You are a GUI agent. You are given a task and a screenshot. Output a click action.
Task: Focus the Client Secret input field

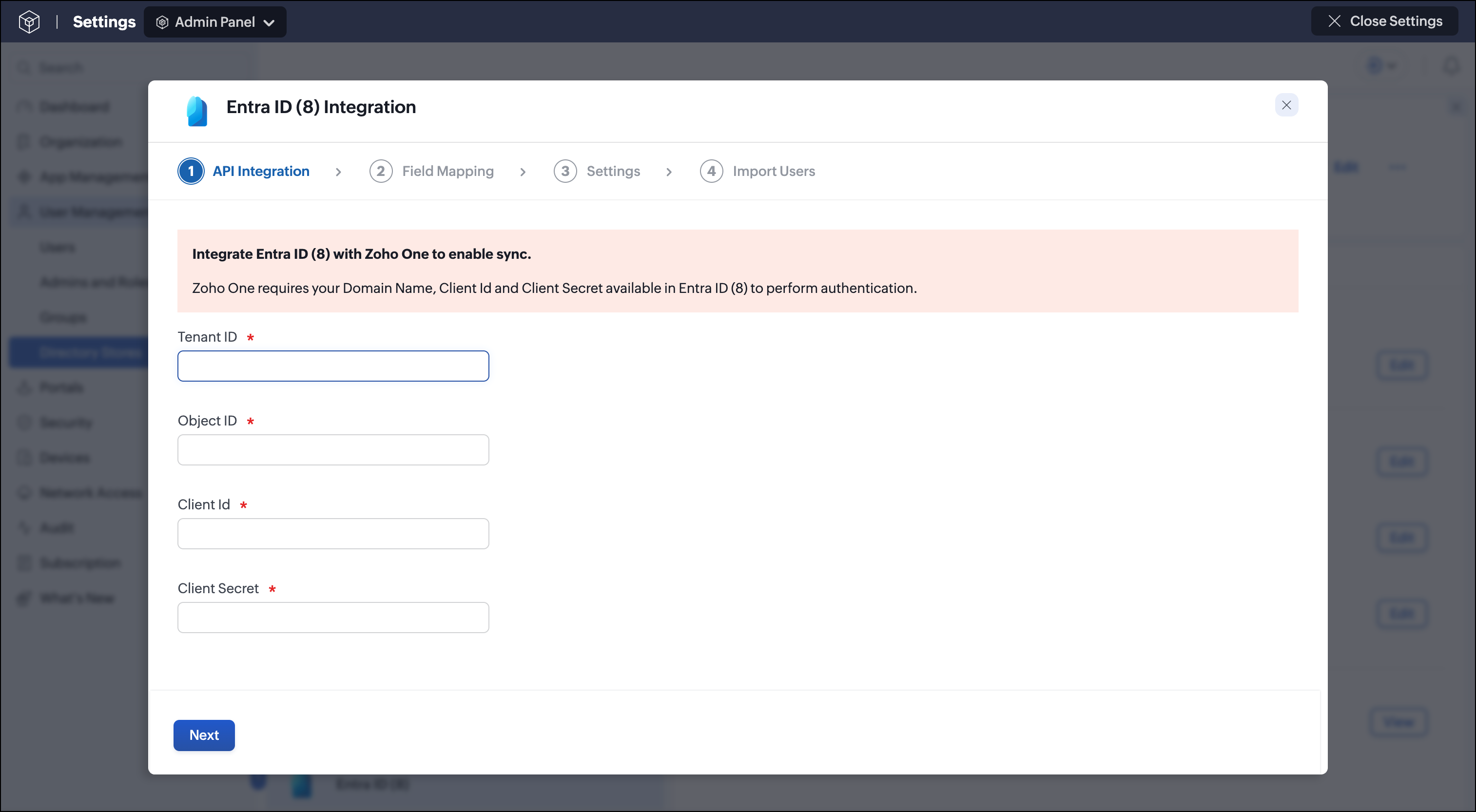coord(333,618)
